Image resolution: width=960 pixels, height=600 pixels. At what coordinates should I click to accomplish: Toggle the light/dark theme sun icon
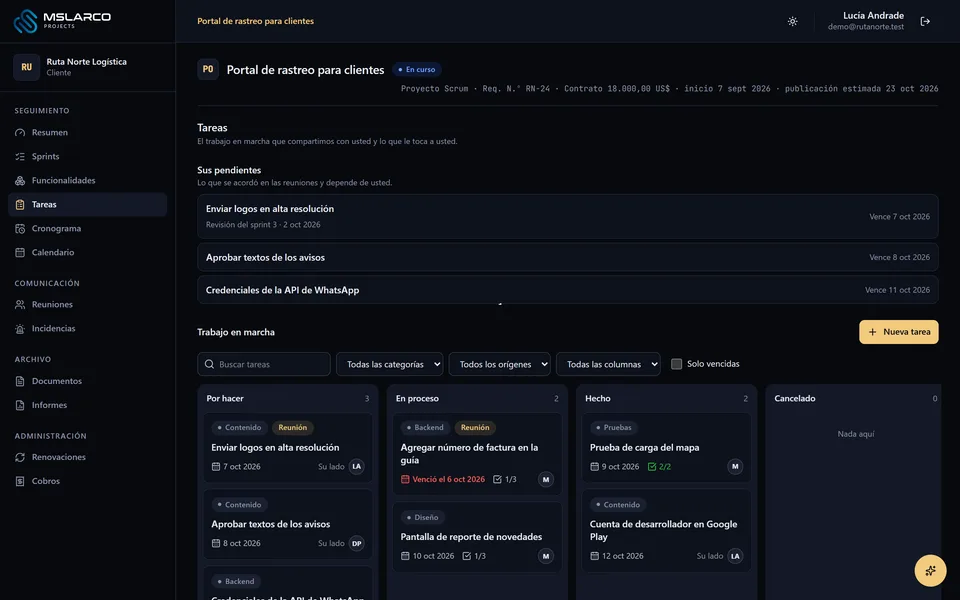[x=792, y=21]
